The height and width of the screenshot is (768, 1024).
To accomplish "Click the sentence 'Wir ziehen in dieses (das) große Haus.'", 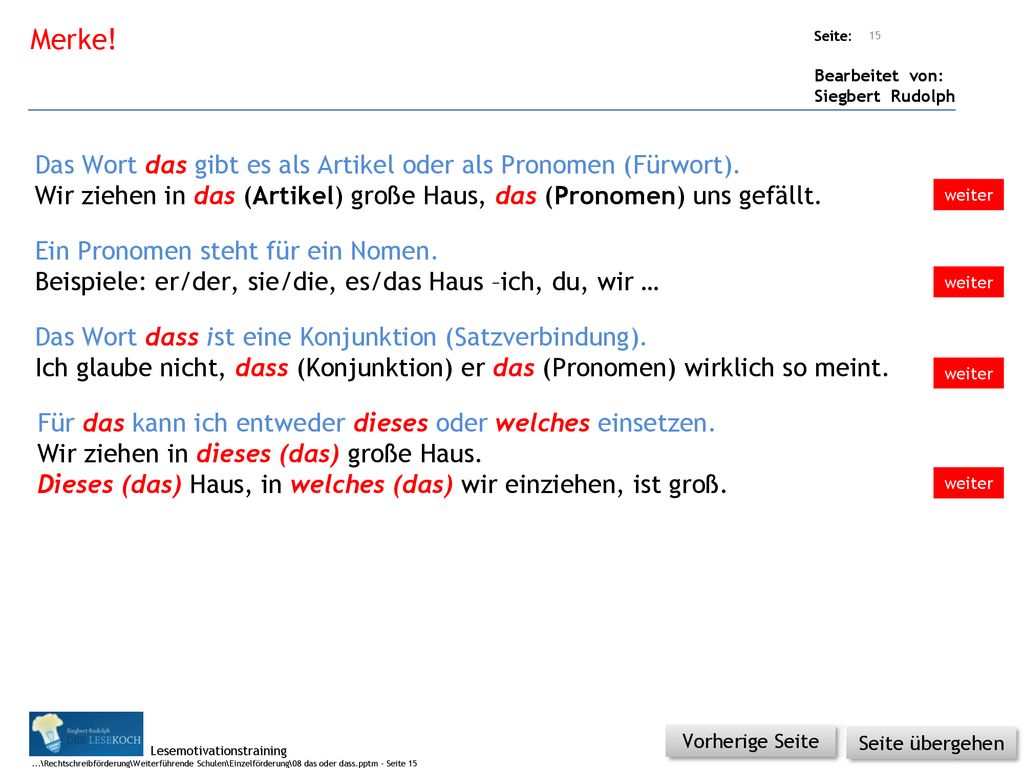I will (x=259, y=454).
